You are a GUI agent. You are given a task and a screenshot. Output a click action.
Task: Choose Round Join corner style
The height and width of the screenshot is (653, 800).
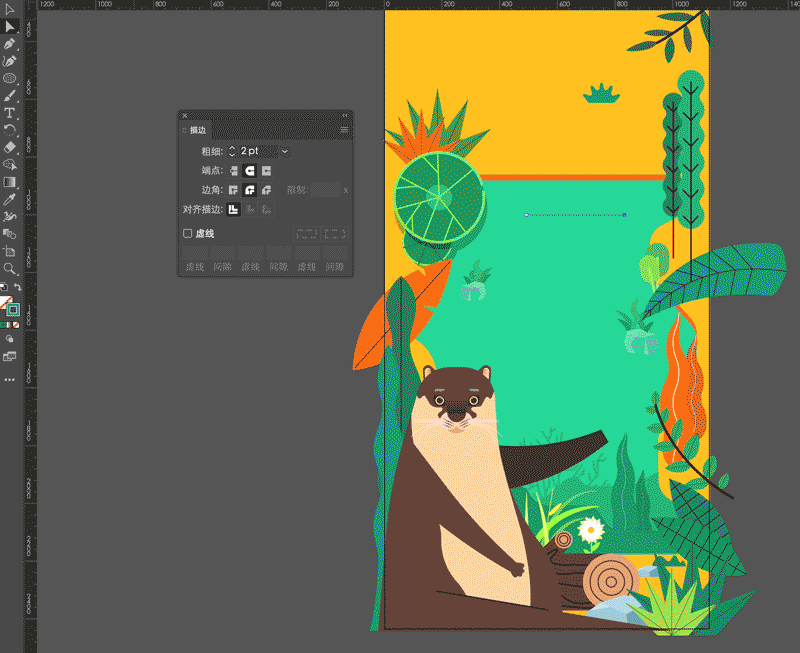pos(249,190)
